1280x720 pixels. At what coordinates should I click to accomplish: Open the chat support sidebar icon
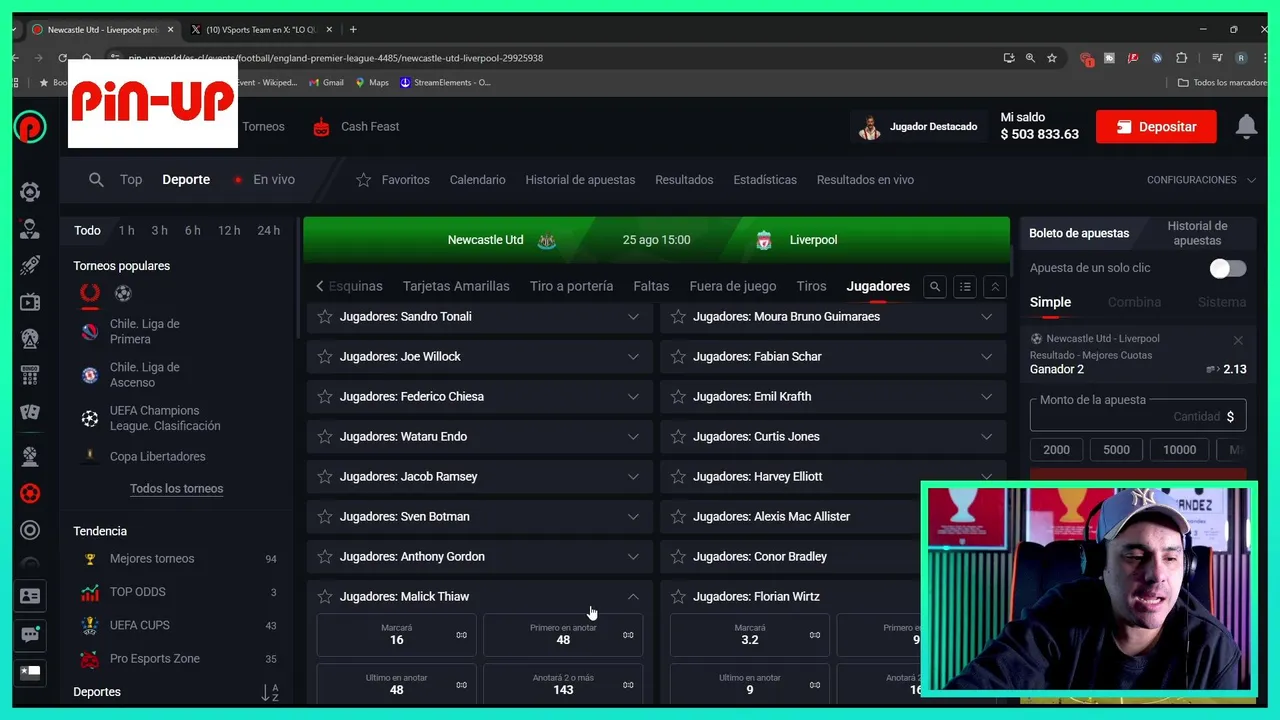pyautogui.click(x=30, y=634)
